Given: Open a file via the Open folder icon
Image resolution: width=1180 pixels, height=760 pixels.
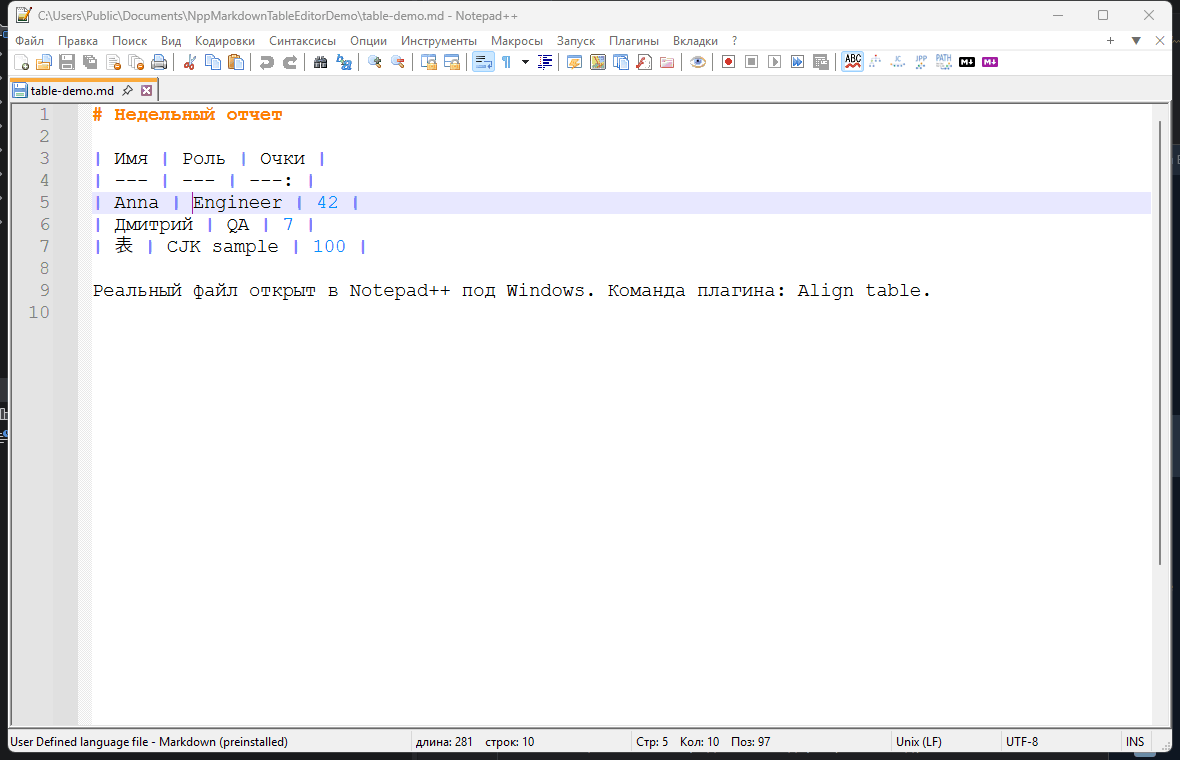Looking at the screenshot, I should (44, 62).
